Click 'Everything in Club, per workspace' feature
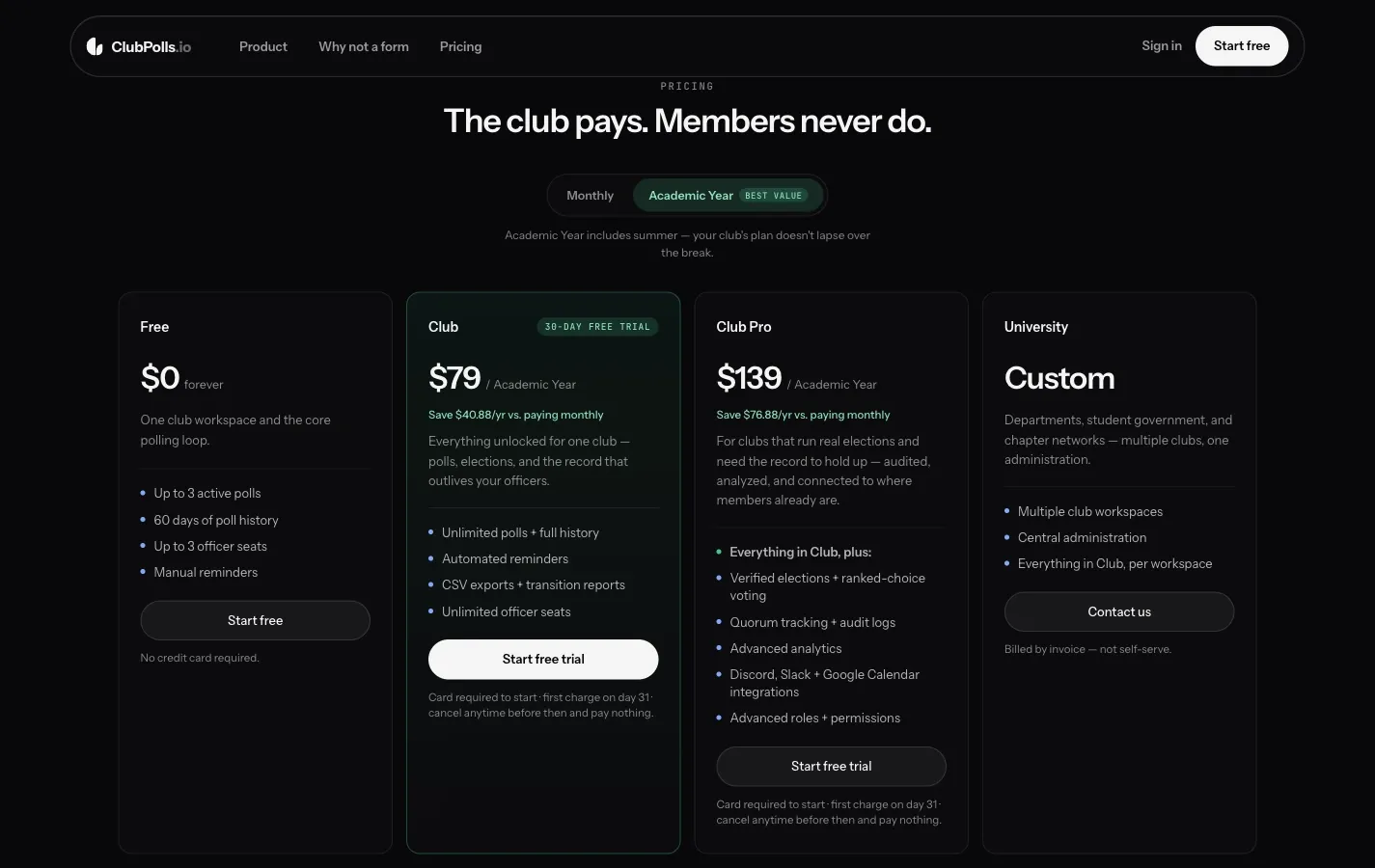The width and height of the screenshot is (1375, 868). click(x=1115, y=563)
